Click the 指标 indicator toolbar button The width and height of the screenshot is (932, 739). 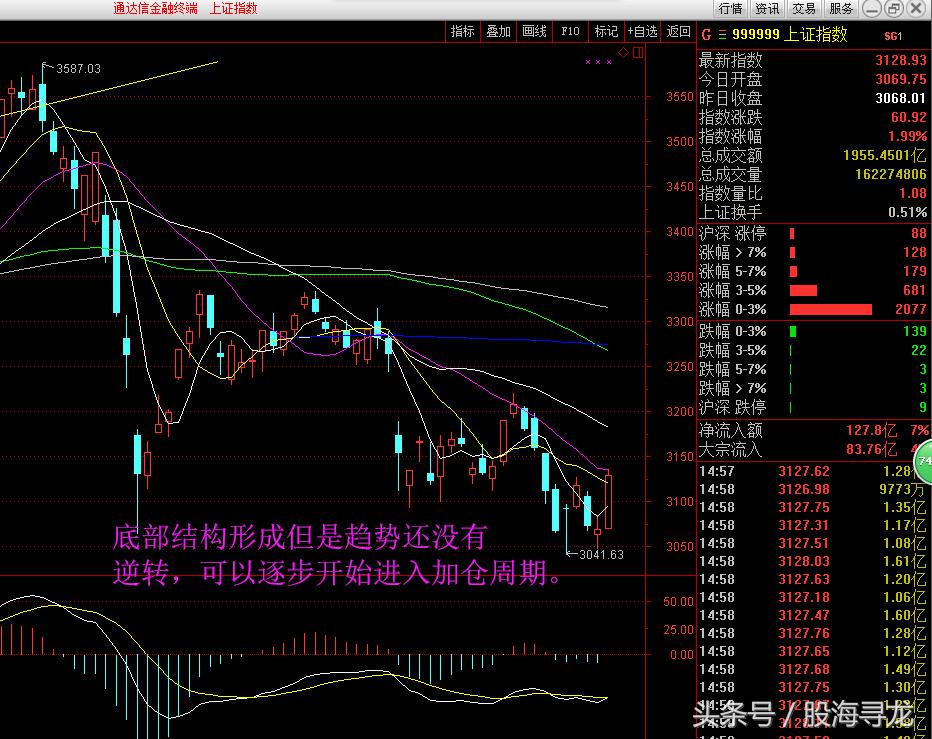[462, 32]
